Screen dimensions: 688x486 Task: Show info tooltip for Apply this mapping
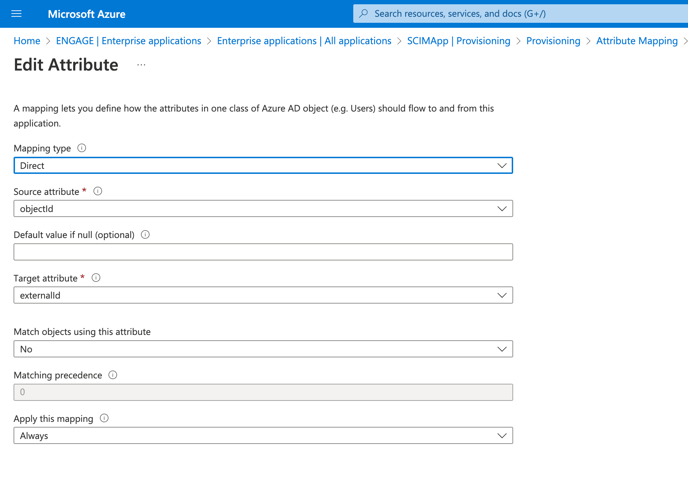104,418
